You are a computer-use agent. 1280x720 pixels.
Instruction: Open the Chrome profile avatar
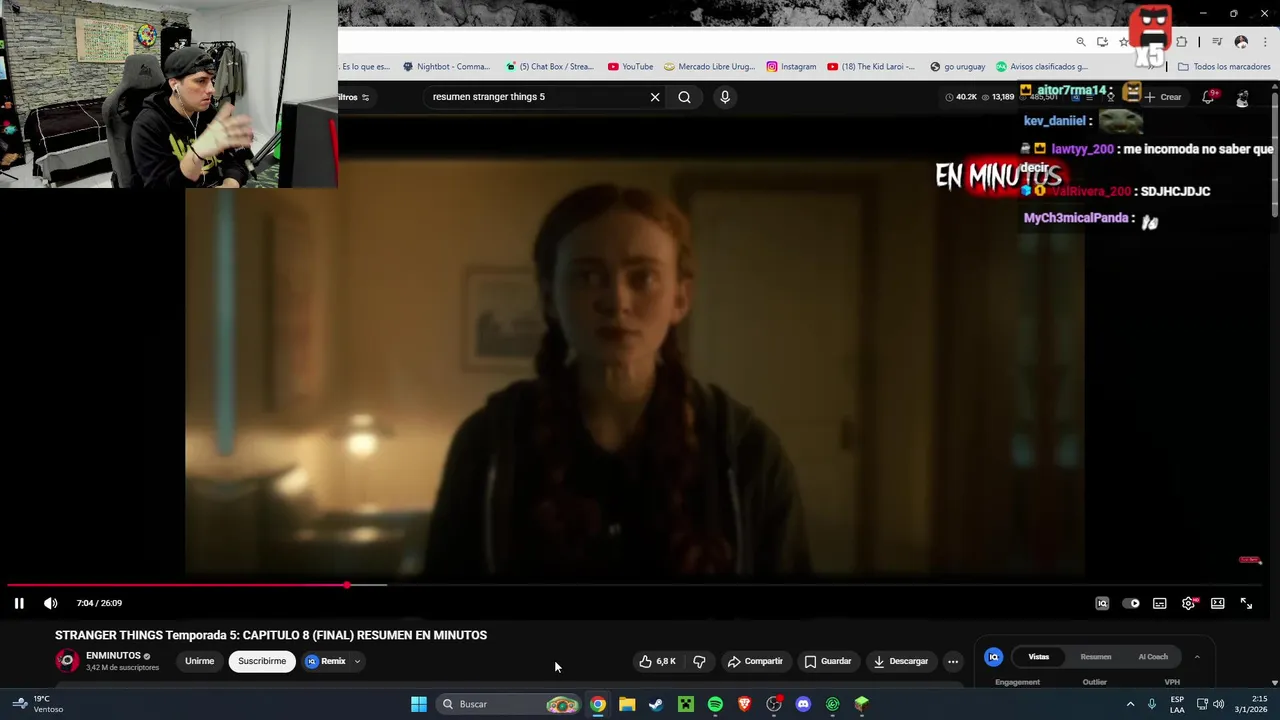1241,42
